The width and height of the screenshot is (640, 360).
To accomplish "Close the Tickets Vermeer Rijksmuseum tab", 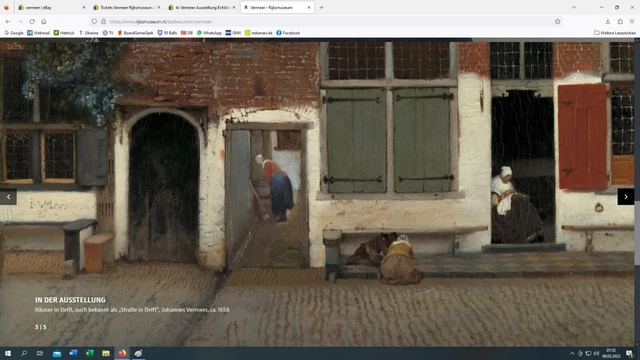I will point(159,7).
